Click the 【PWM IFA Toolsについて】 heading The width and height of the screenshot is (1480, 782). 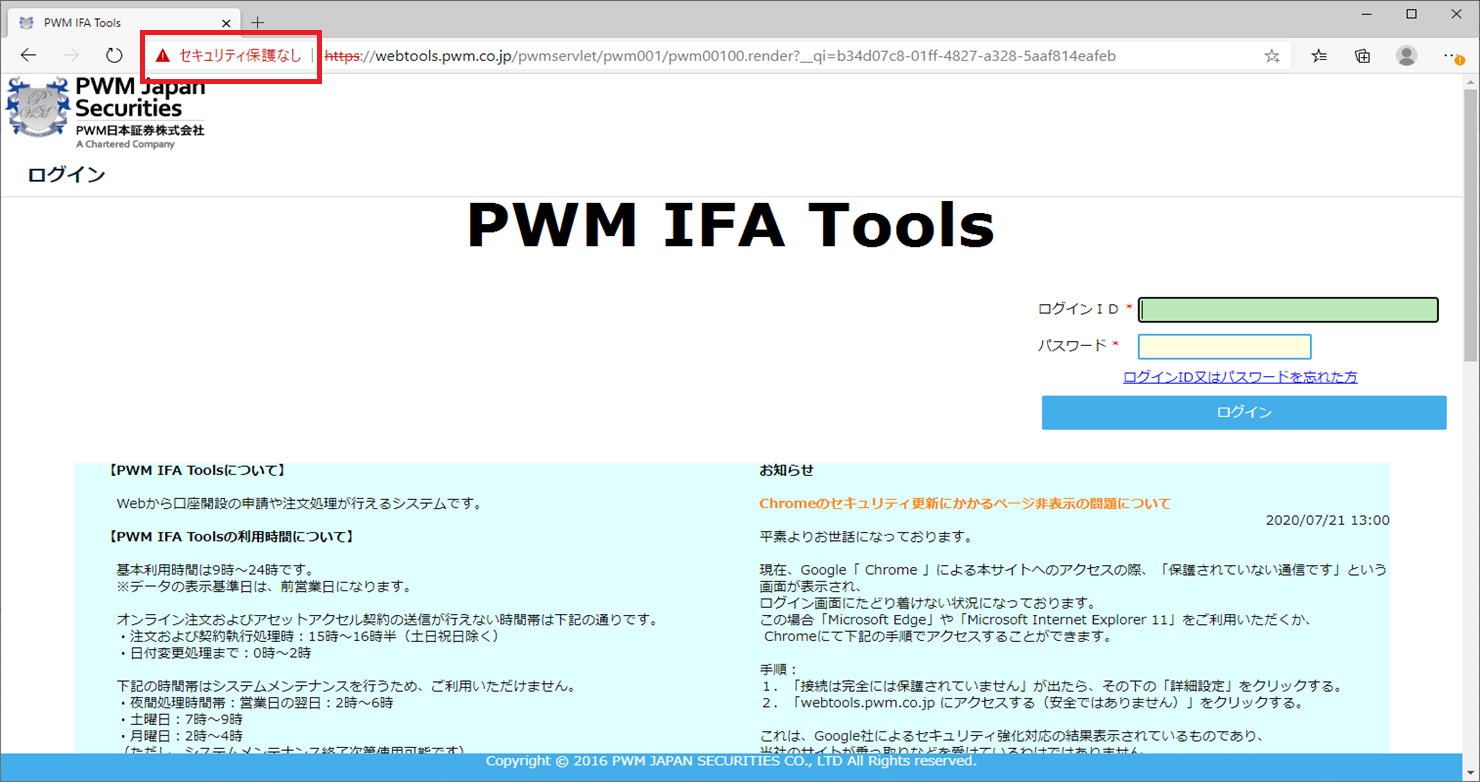(197, 470)
